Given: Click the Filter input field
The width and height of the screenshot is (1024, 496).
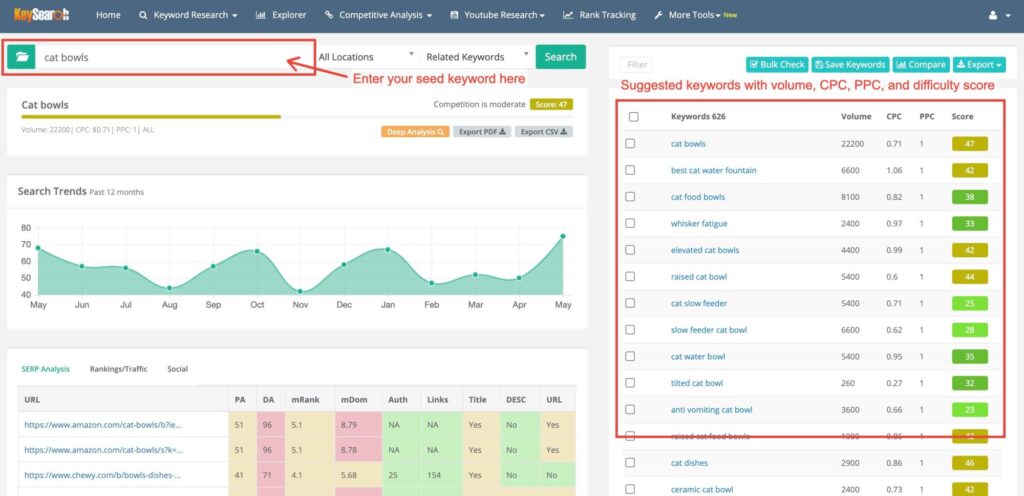Looking at the screenshot, I should tap(640, 65).
